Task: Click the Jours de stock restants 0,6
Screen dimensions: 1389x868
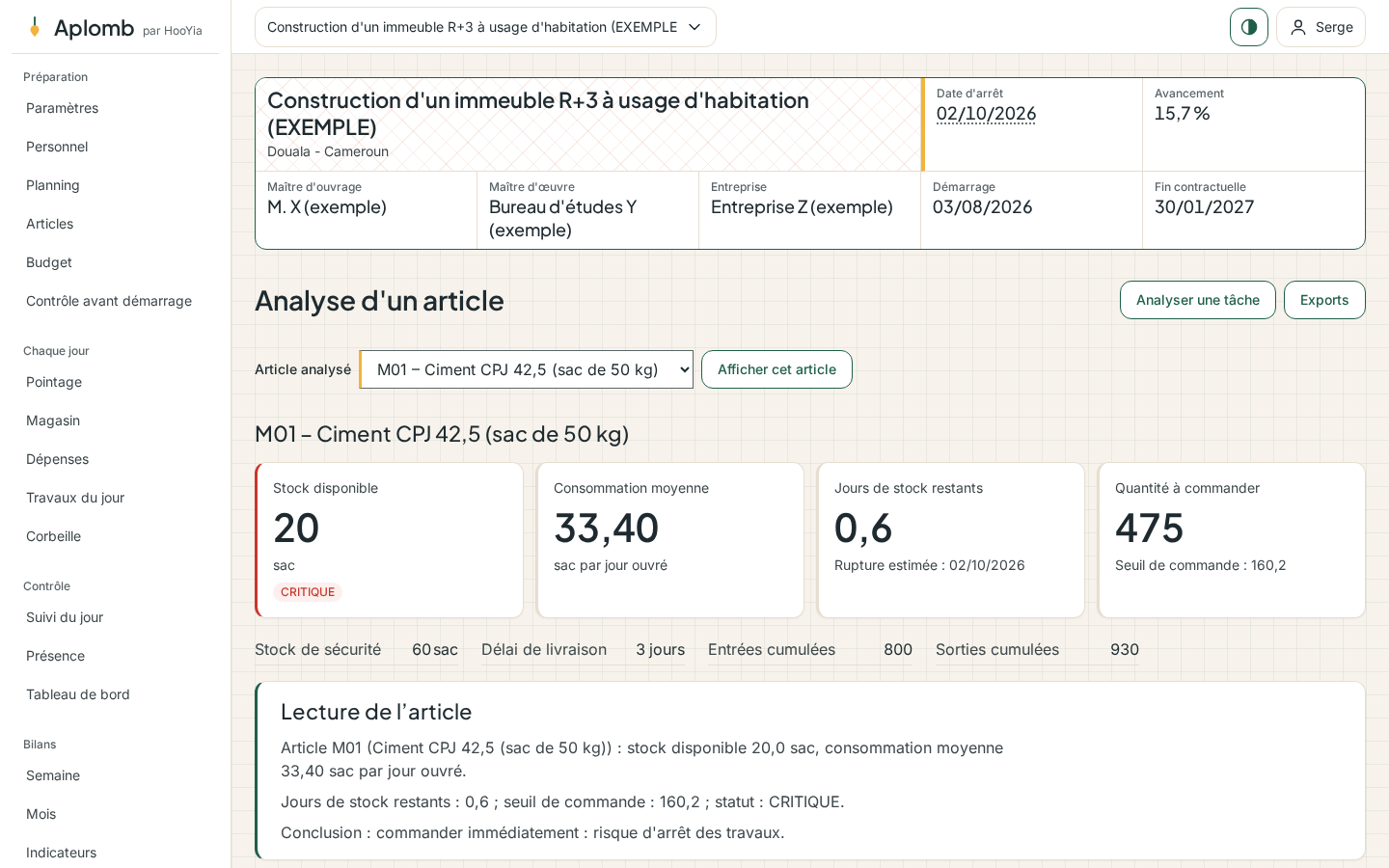Action: pyautogui.click(x=863, y=528)
